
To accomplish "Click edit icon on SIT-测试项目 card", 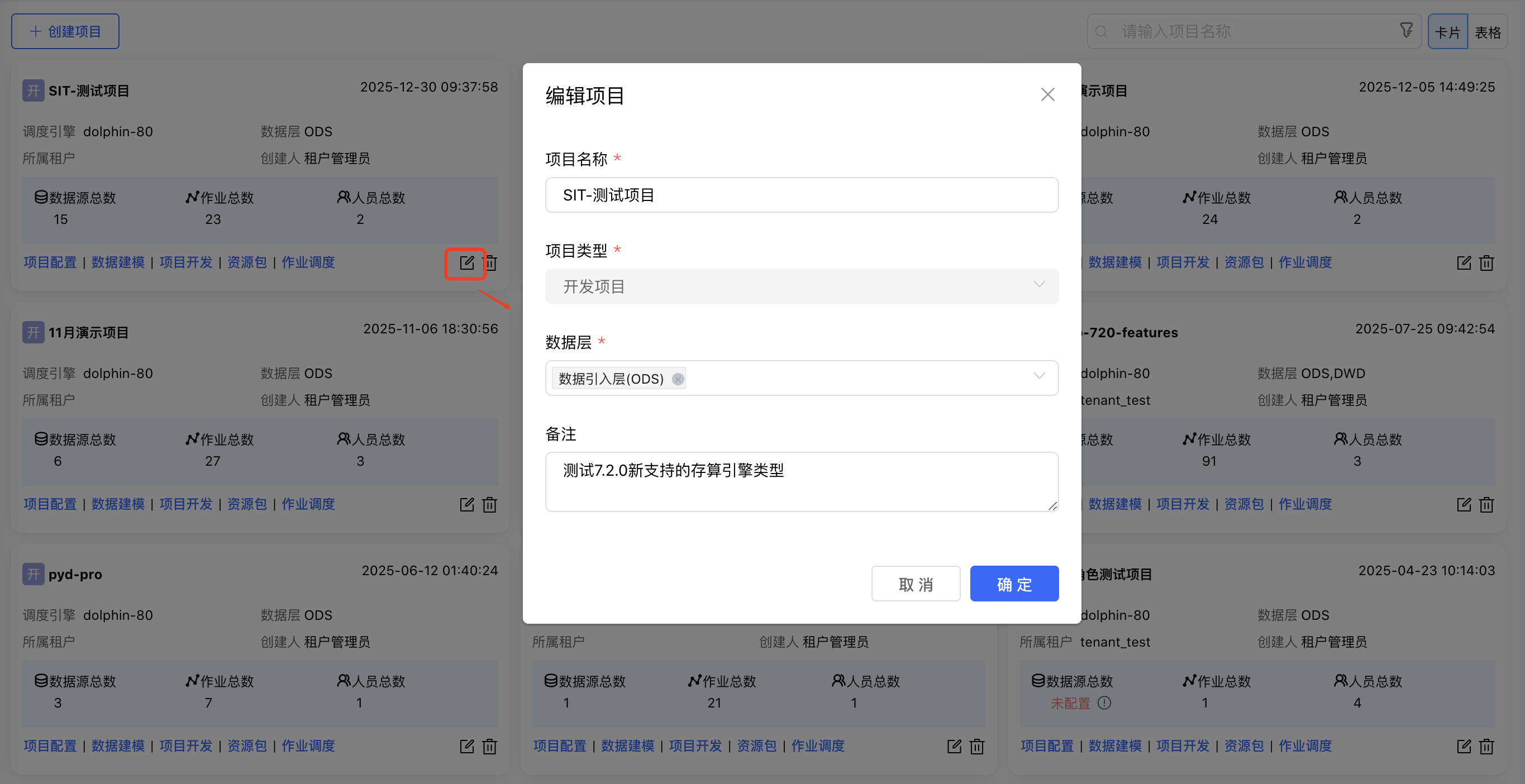I will (x=466, y=262).
